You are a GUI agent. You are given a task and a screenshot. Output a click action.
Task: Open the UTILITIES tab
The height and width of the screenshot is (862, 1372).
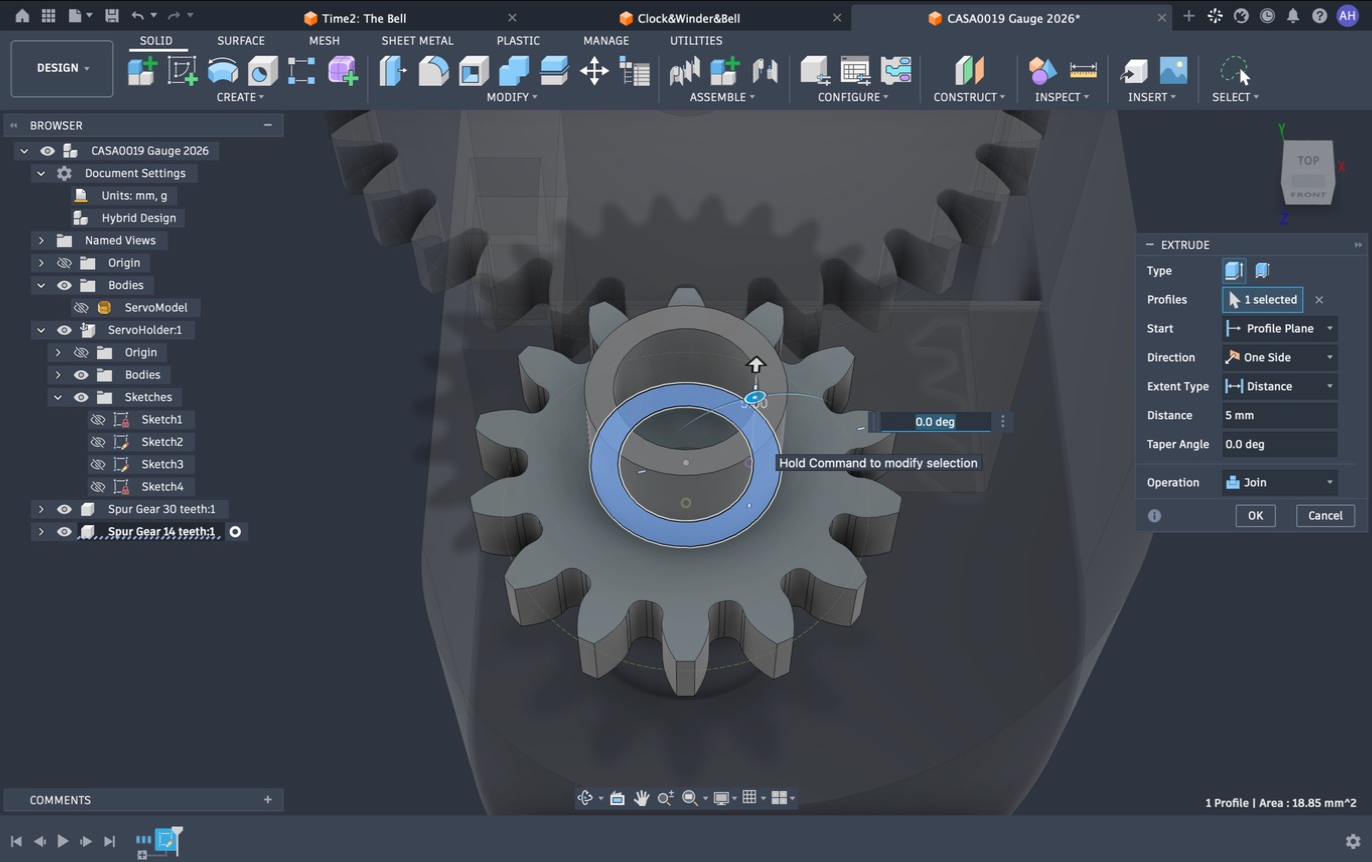696,40
